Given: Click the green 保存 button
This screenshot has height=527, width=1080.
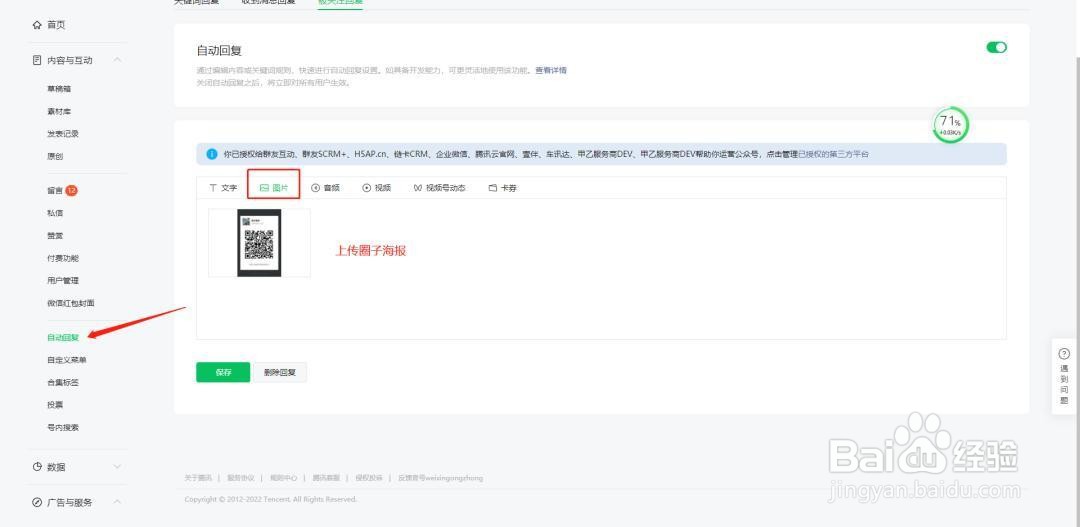Looking at the screenshot, I should pos(223,372).
